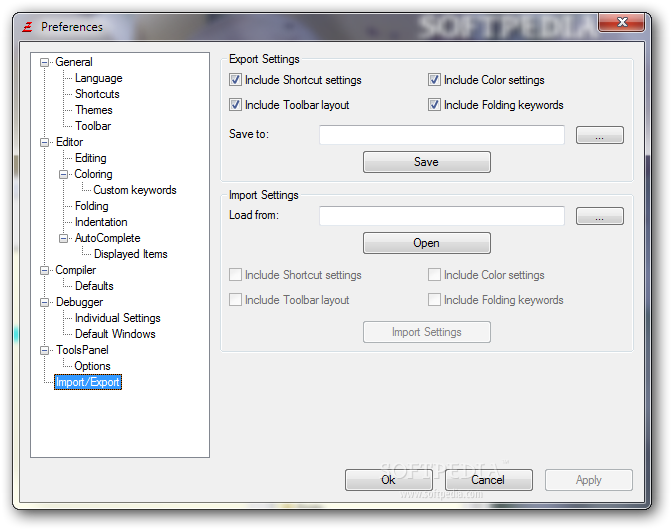Browse for Load from file
672x530 pixels.
[x=600, y=216]
